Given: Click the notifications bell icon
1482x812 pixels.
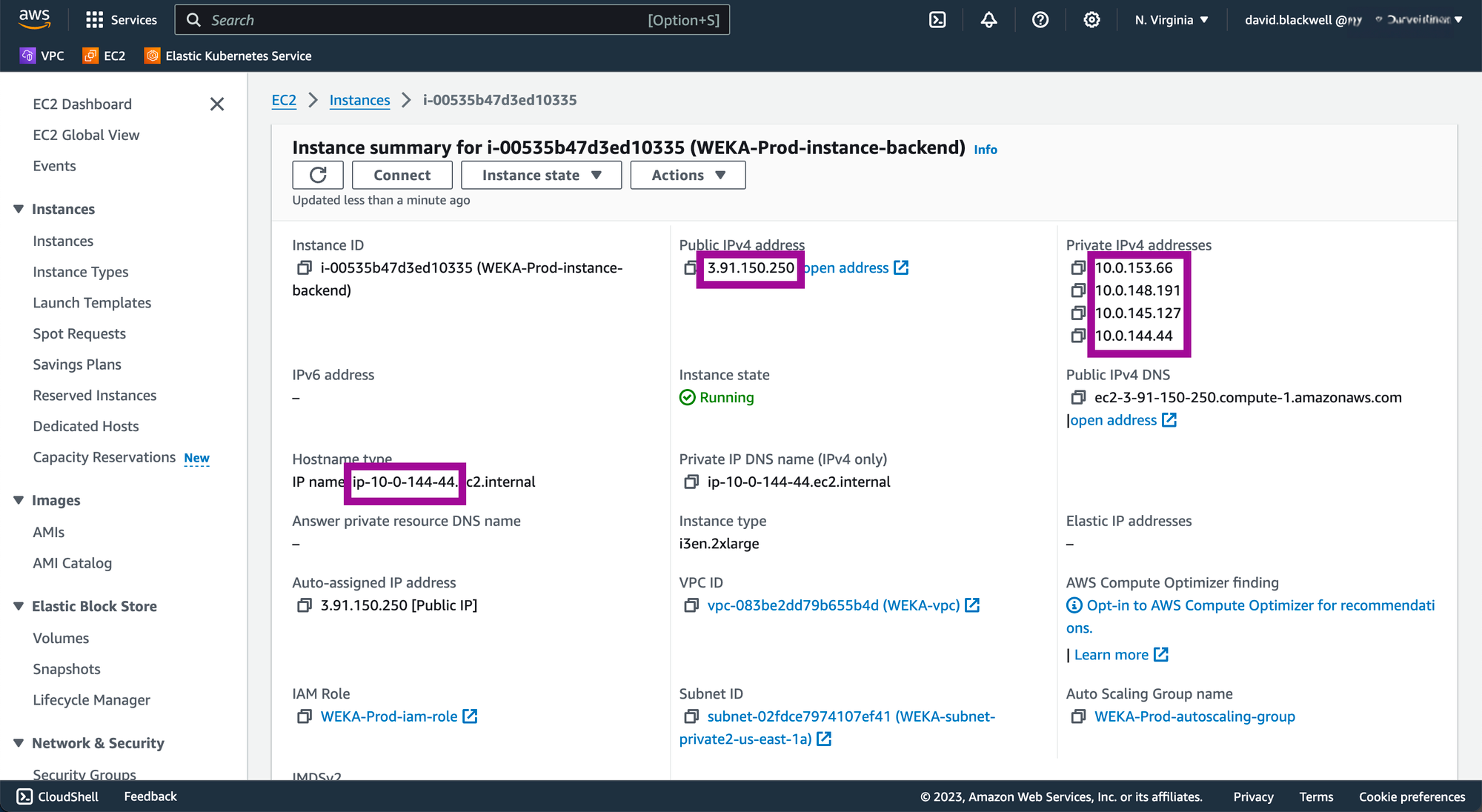Looking at the screenshot, I should pyautogui.click(x=988, y=20).
